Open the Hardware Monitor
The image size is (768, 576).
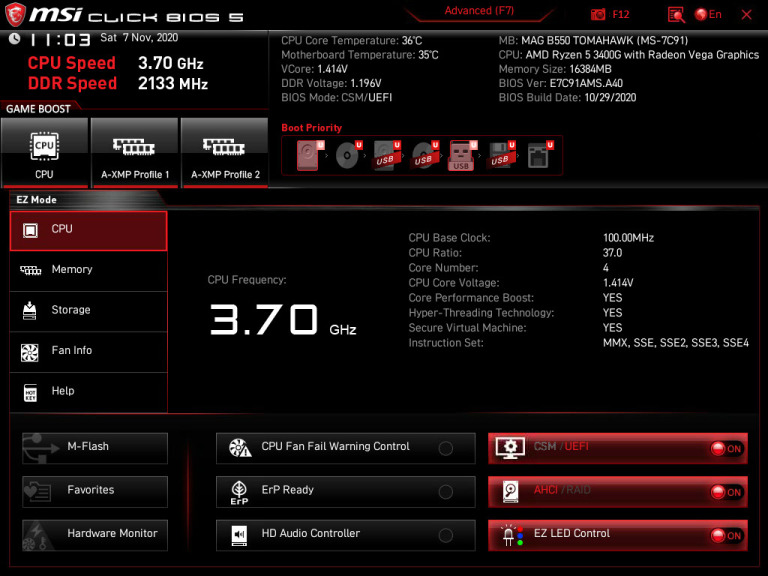point(95,535)
